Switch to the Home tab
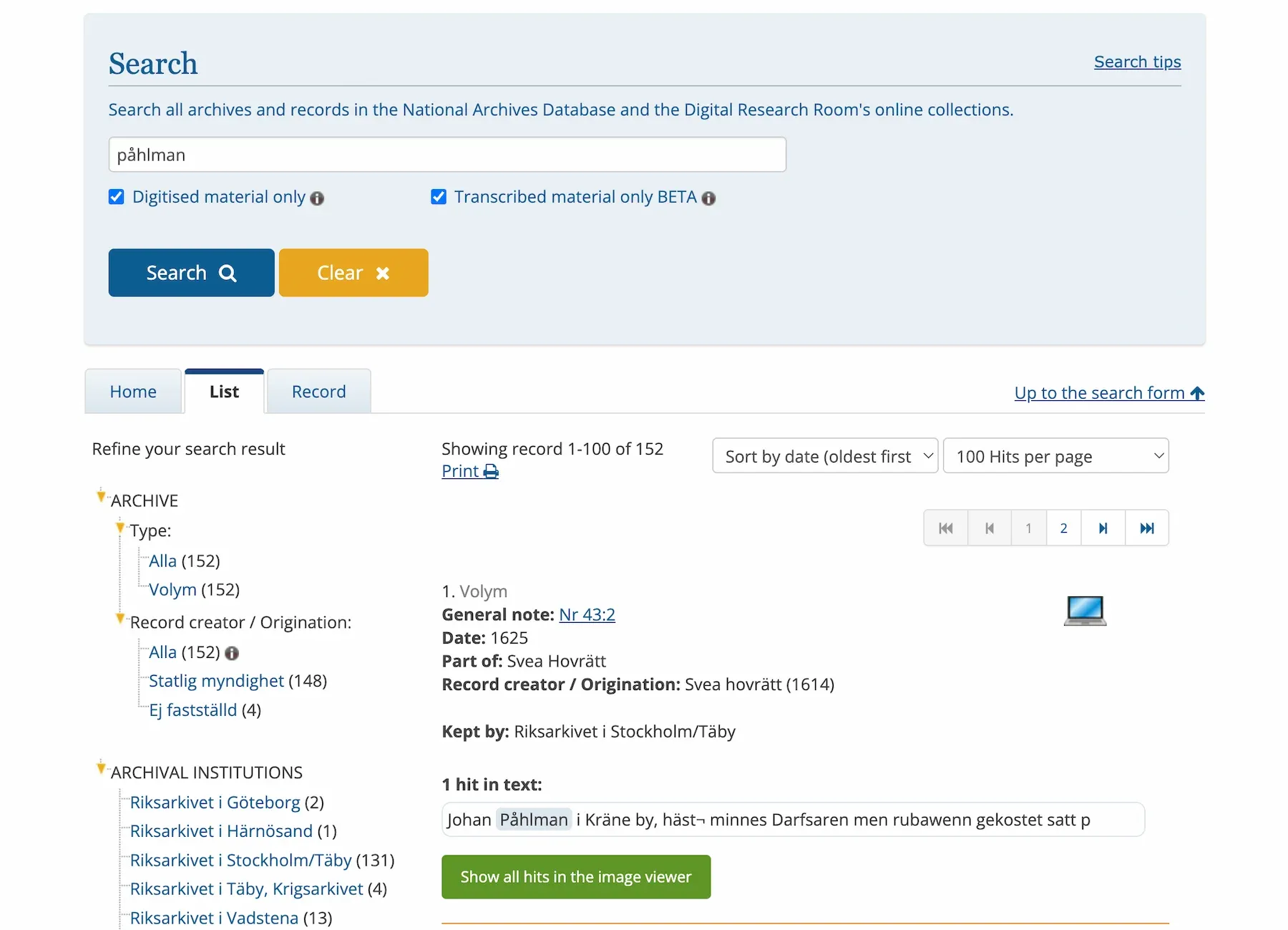1288x930 pixels. click(133, 392)
